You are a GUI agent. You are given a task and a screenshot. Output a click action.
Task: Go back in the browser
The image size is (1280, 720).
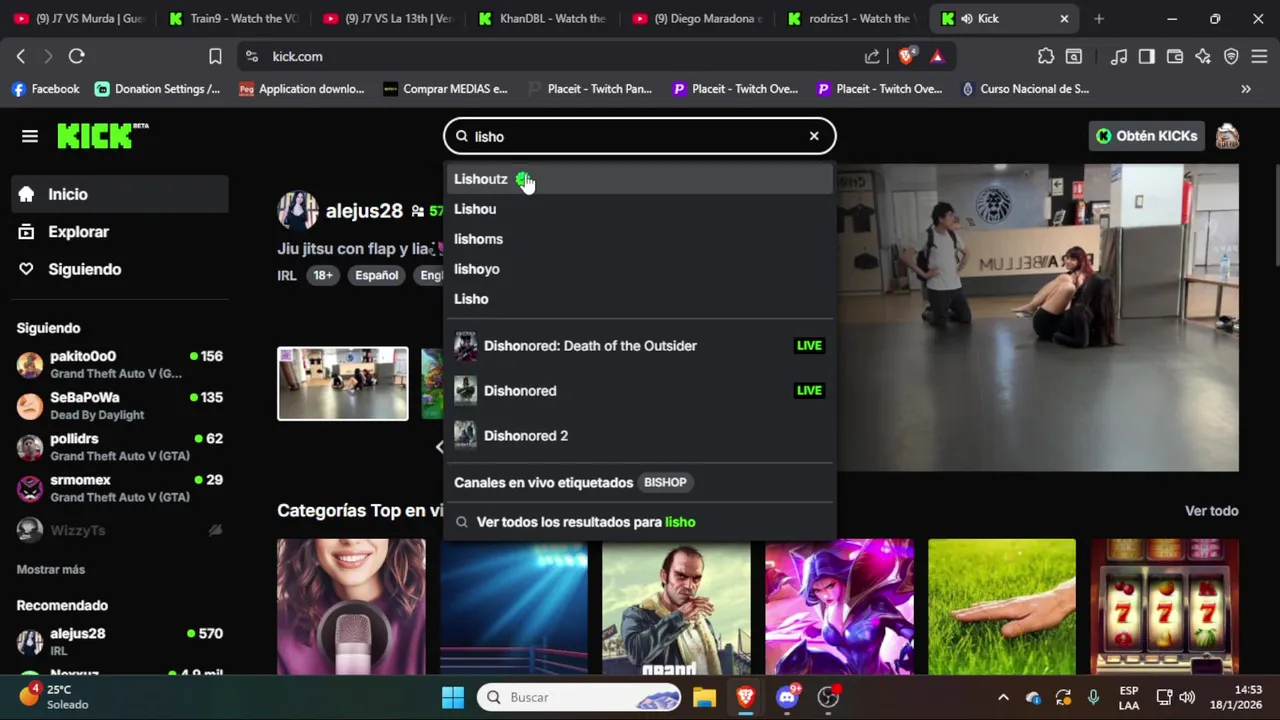pyautogui.click(x=20, y=57)
